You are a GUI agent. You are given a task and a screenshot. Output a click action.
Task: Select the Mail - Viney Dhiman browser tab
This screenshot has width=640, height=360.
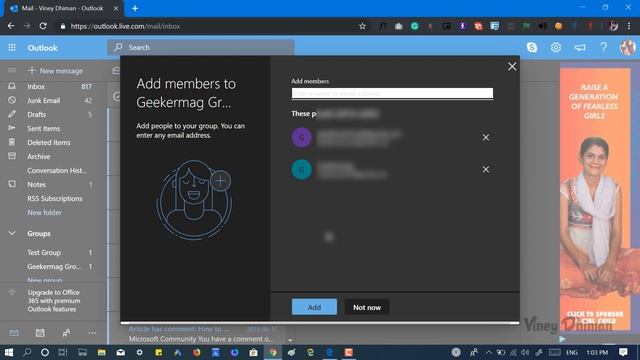coord(62,8)
